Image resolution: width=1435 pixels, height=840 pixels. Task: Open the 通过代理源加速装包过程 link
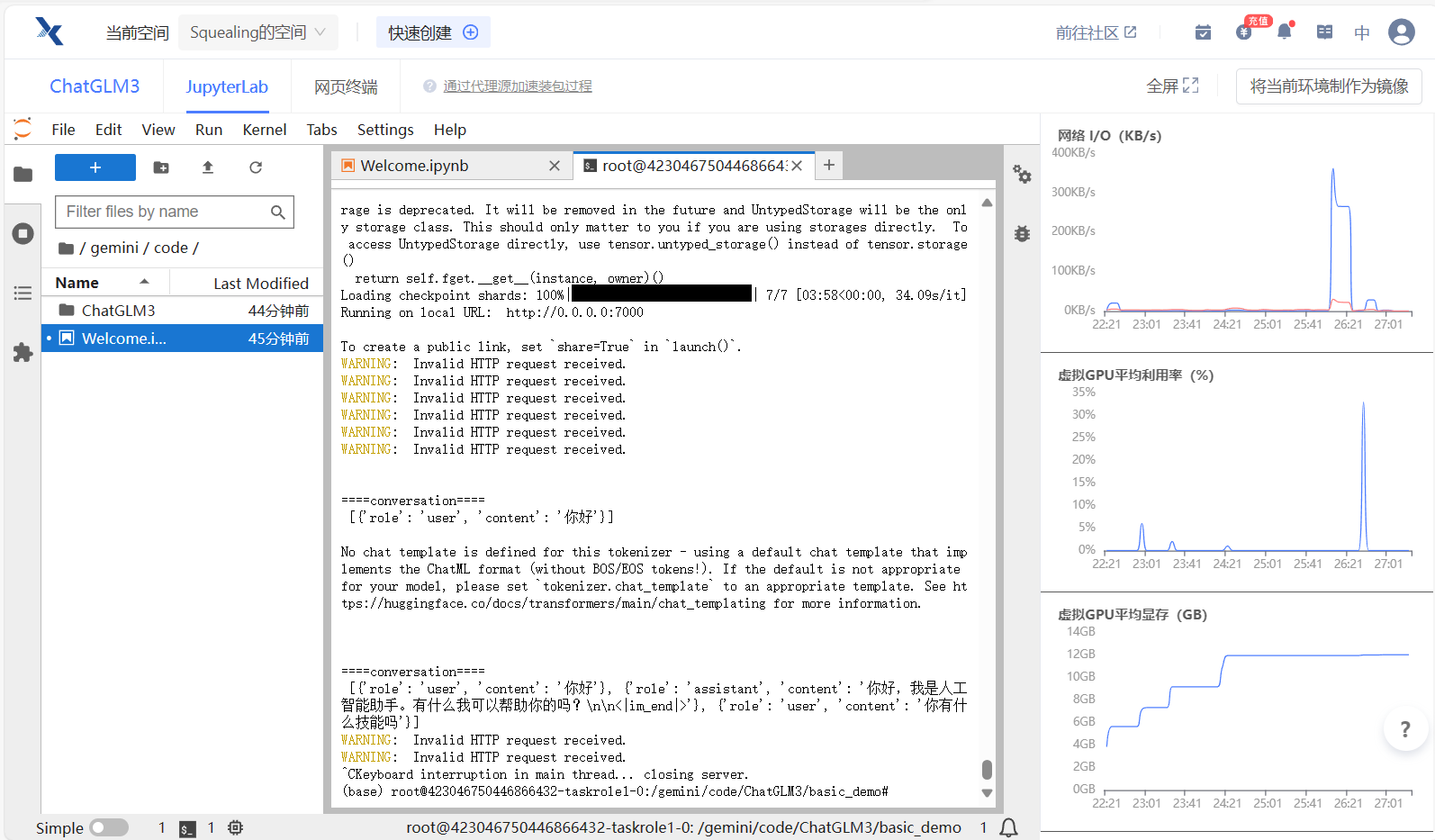tap(517, 86)
